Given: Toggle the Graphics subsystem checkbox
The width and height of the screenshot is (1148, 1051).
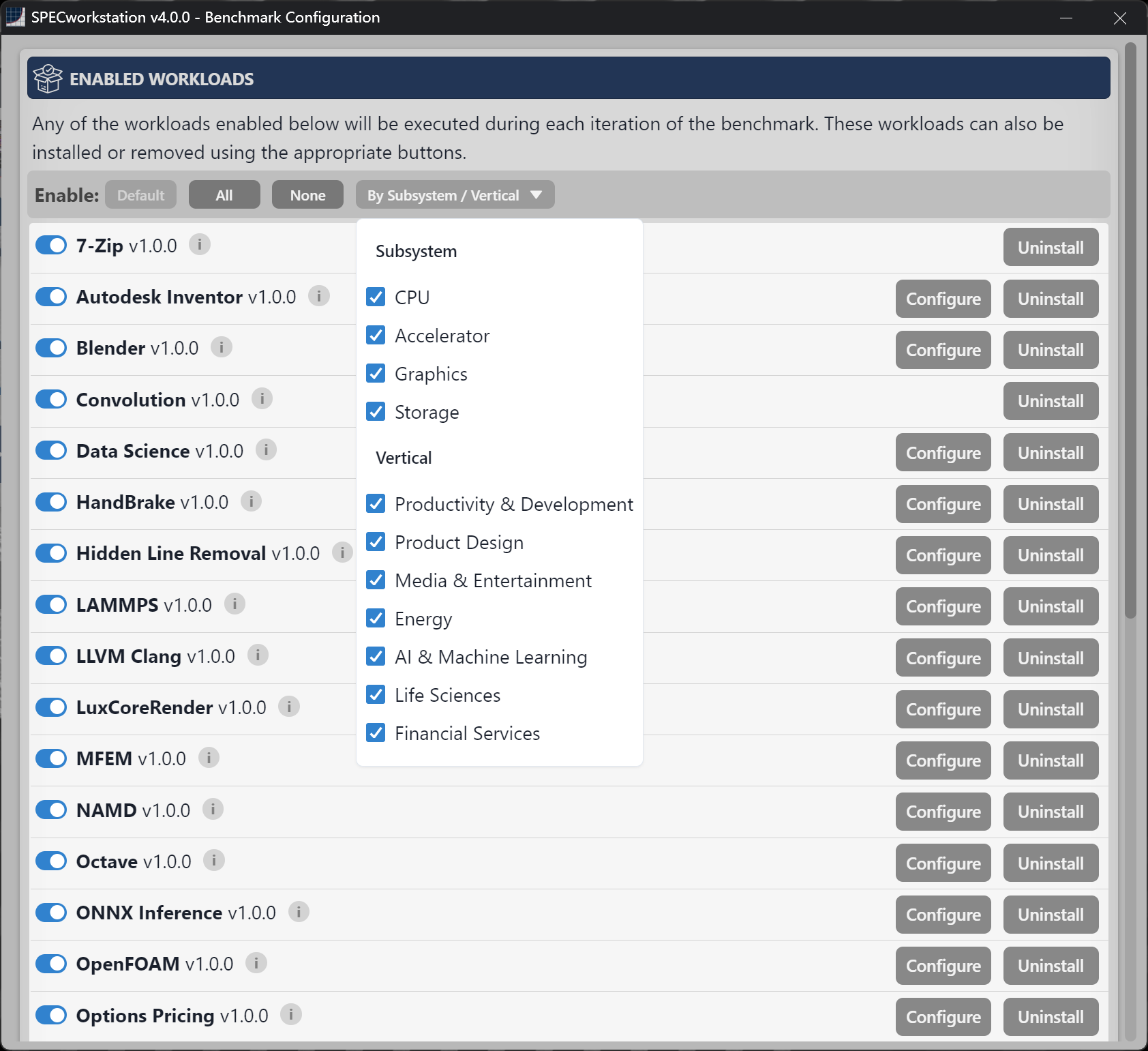Looking at the screenshot, I should [x=376, y=373].
